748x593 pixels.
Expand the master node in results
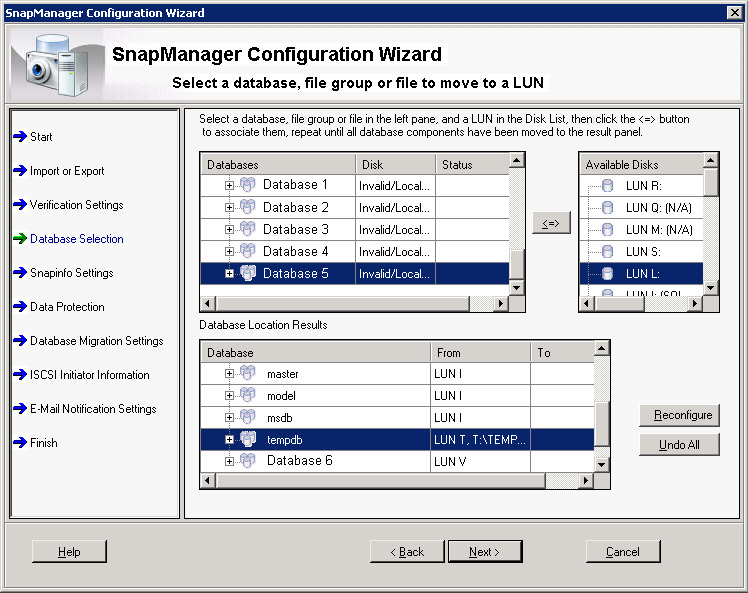point(229,374)
